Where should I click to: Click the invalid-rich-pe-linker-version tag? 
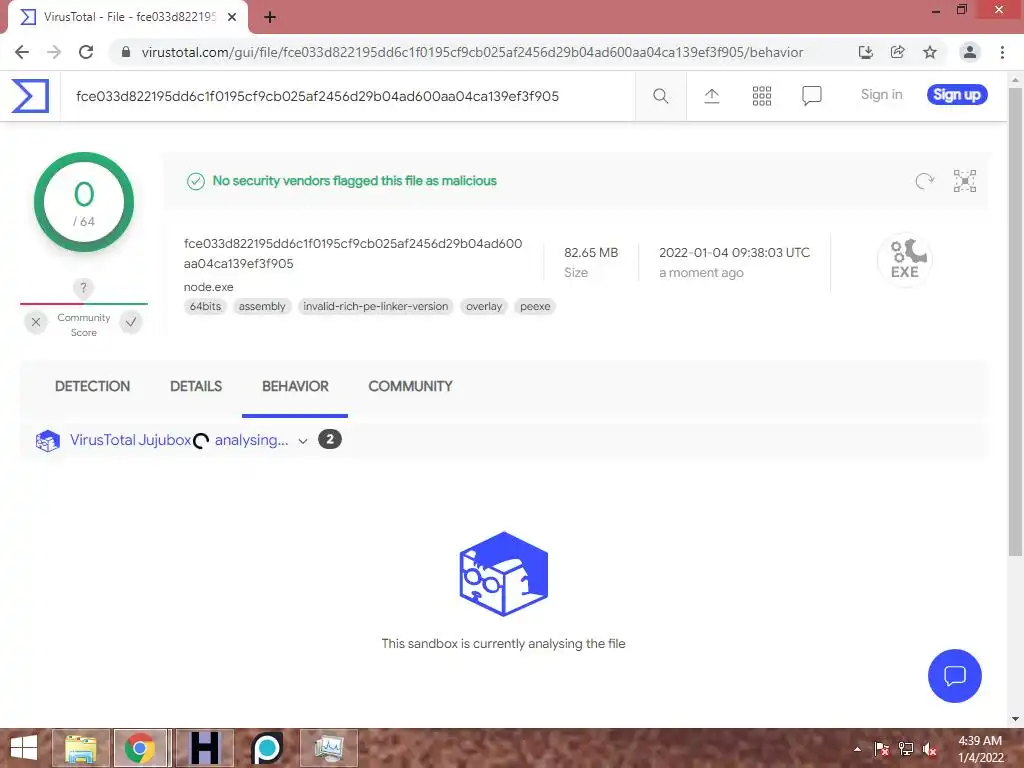tap(376, 306)
